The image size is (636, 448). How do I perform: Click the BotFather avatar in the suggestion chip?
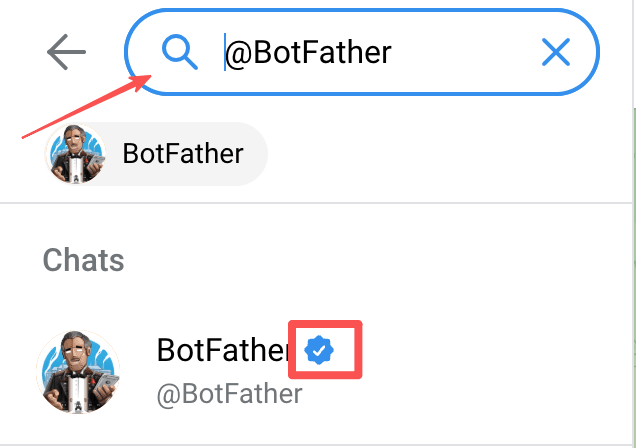coord(76,154)
